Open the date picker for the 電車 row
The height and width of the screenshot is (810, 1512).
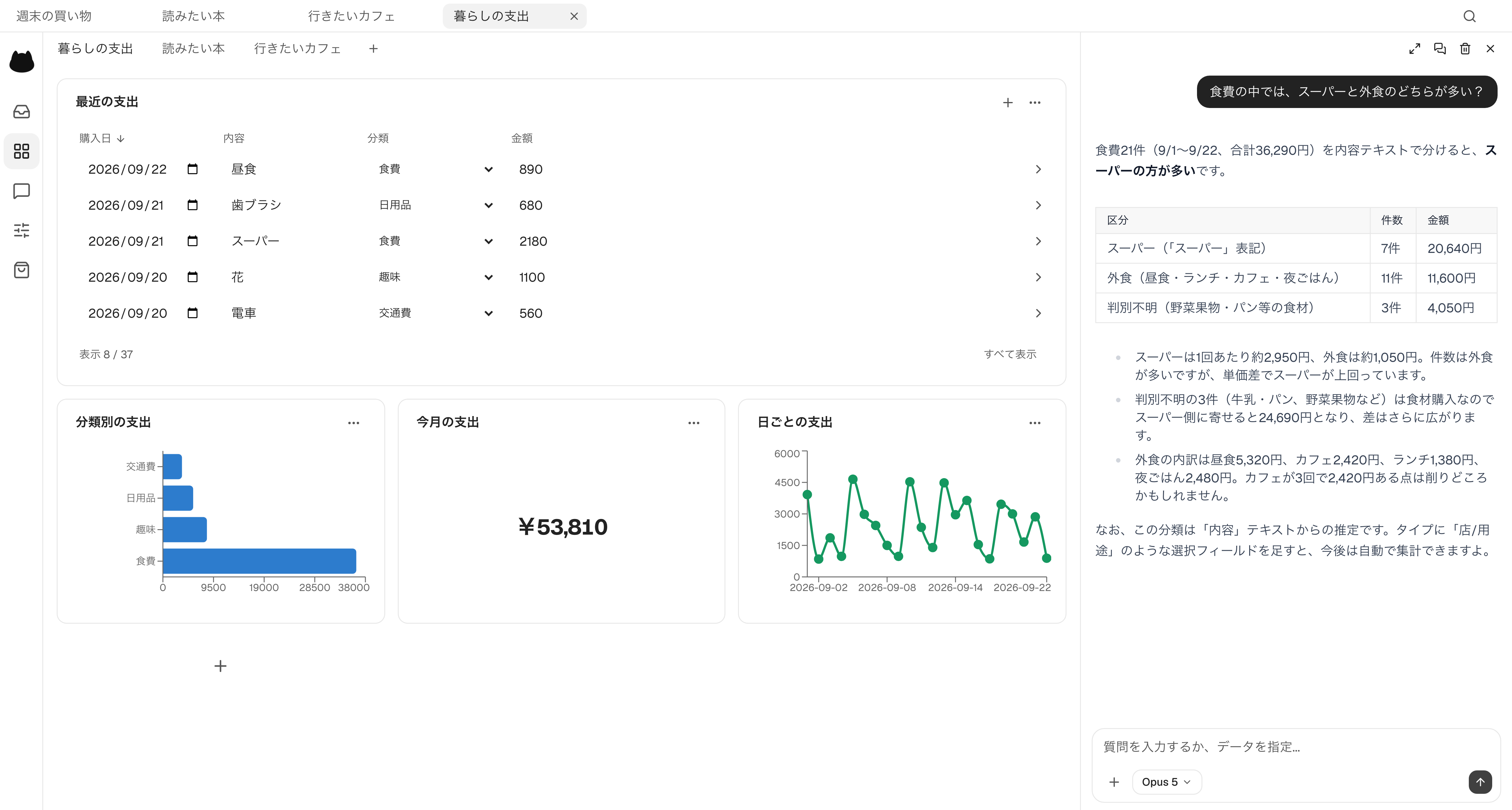click(x=193, y=313)
